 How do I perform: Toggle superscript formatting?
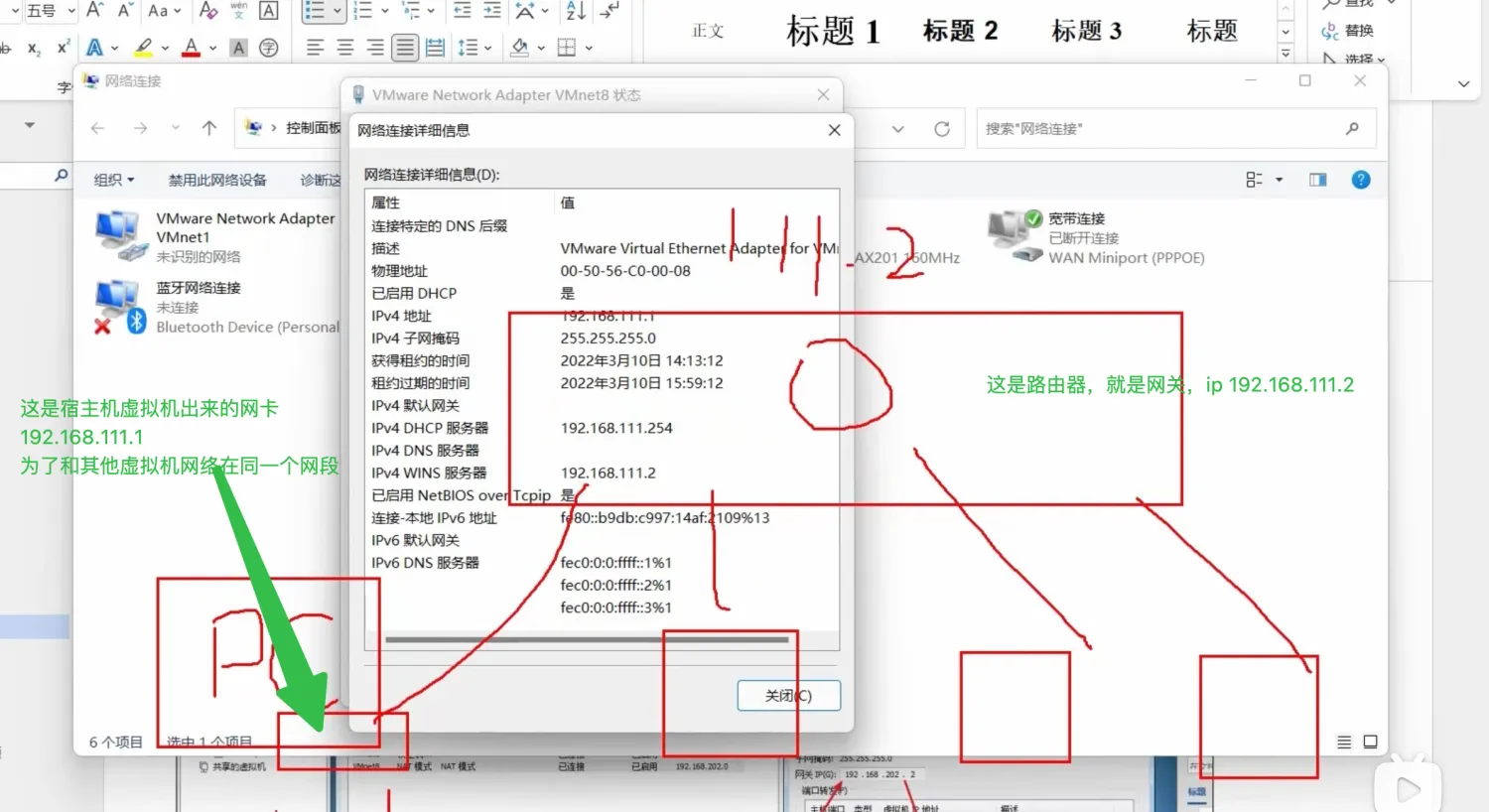64,47
